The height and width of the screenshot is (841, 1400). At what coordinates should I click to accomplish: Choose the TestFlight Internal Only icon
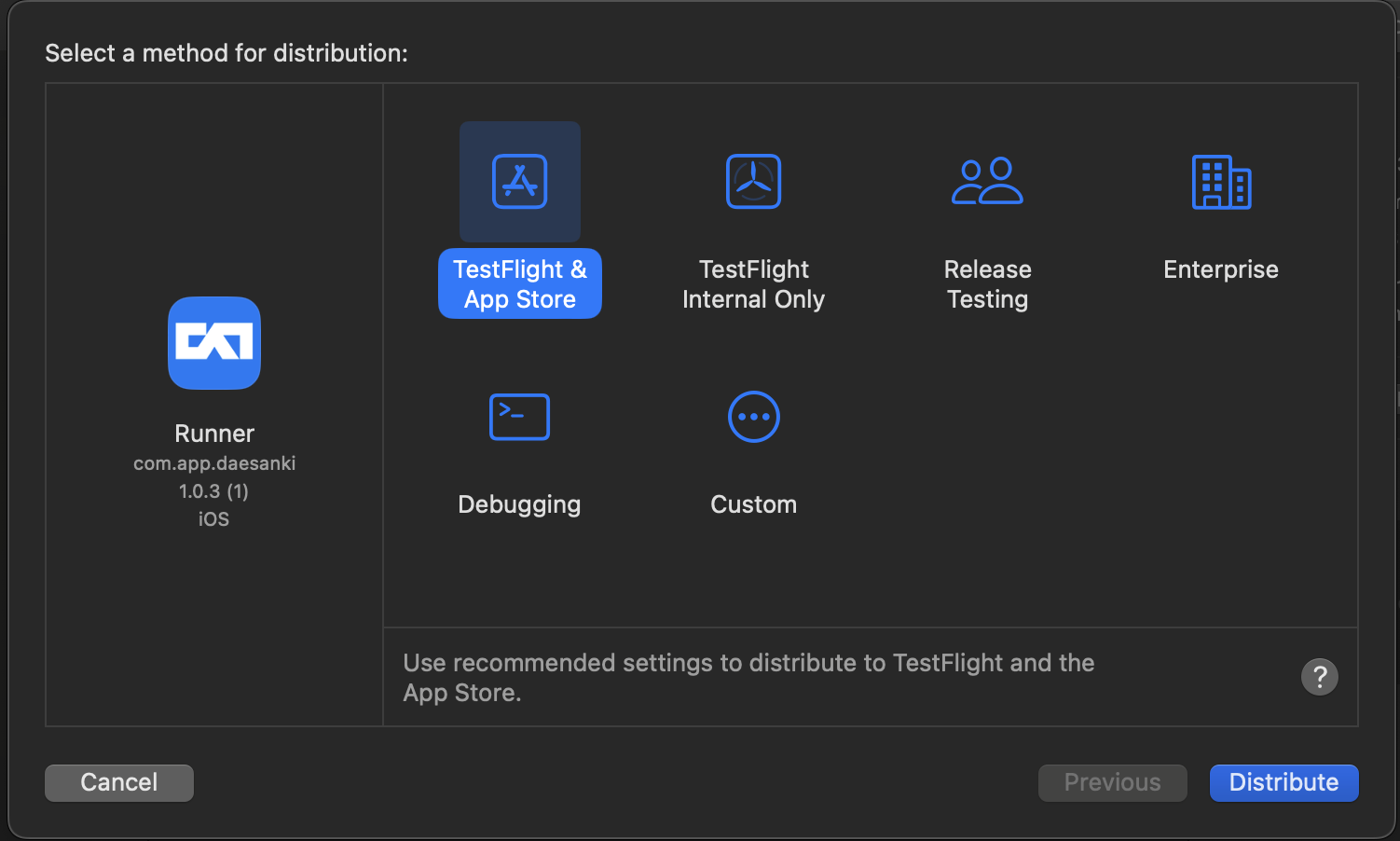click(x=753, y=182)
